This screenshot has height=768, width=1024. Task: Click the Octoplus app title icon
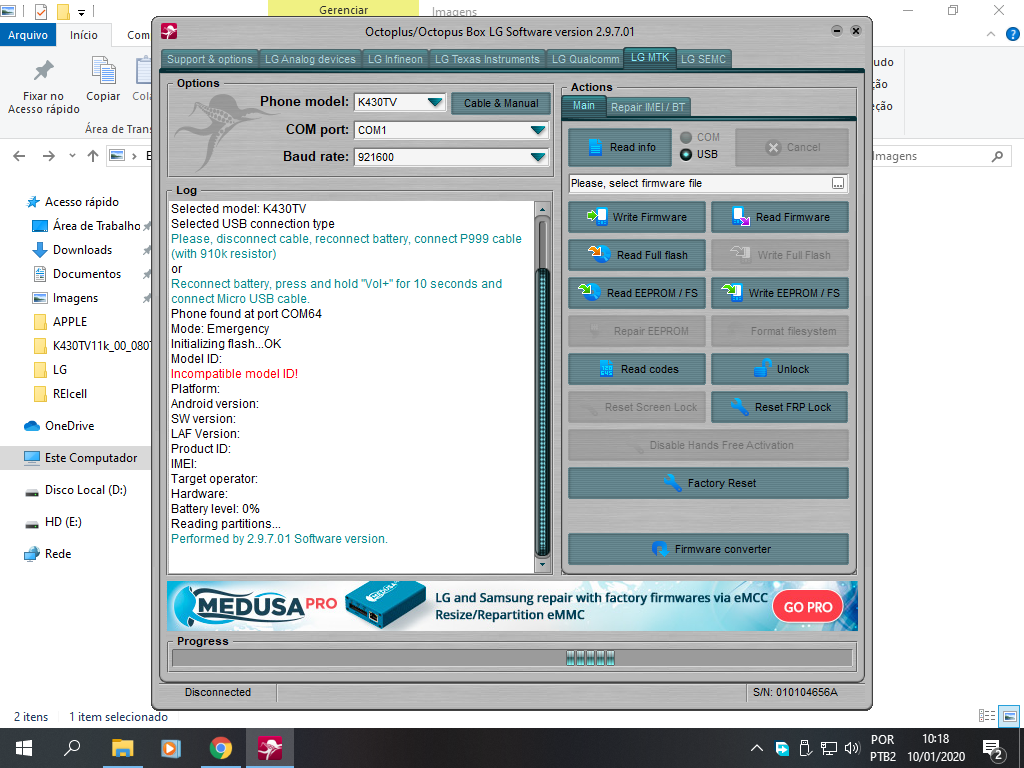point(169,31)
